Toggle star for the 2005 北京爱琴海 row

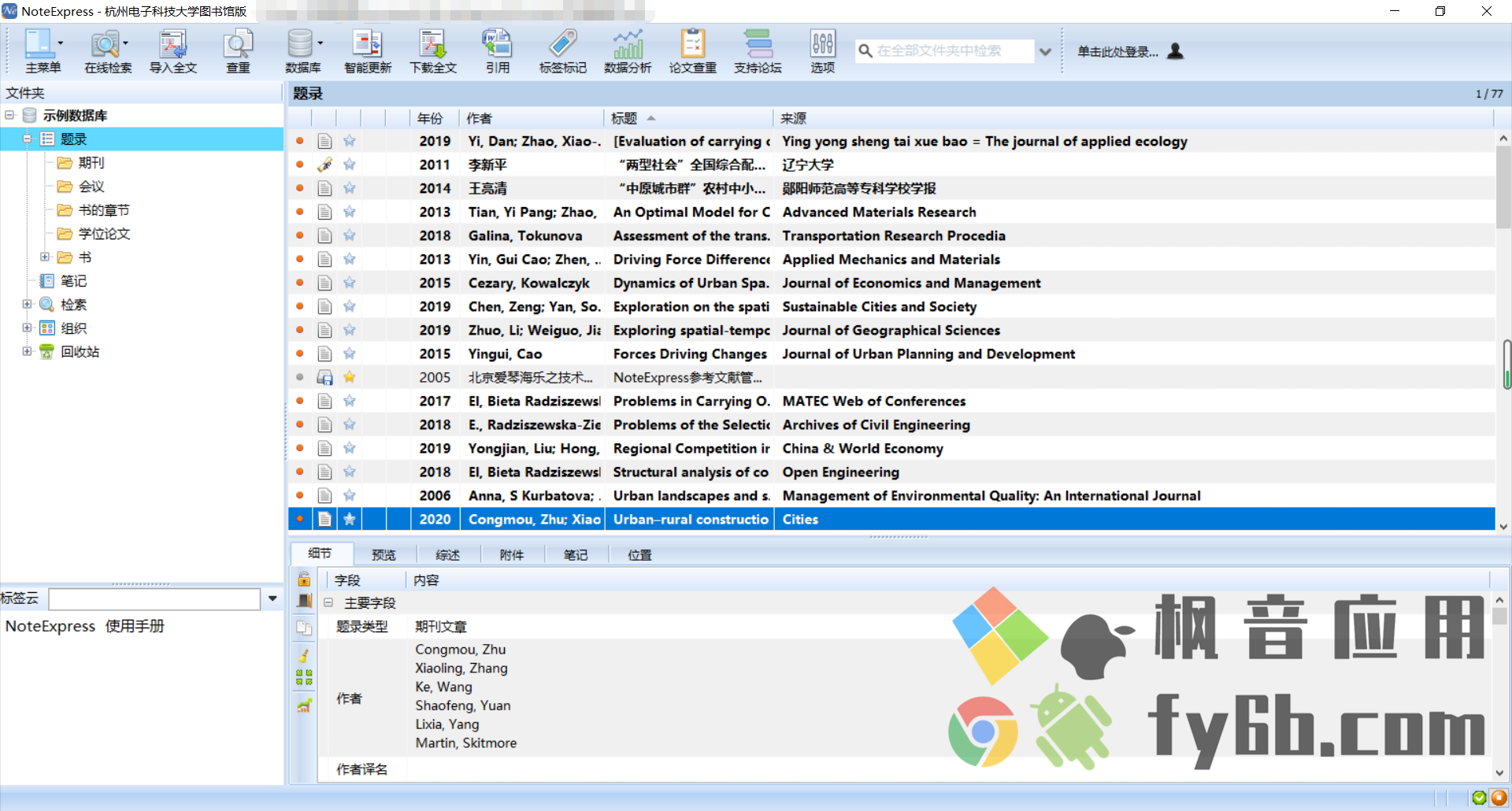point(350,377)
